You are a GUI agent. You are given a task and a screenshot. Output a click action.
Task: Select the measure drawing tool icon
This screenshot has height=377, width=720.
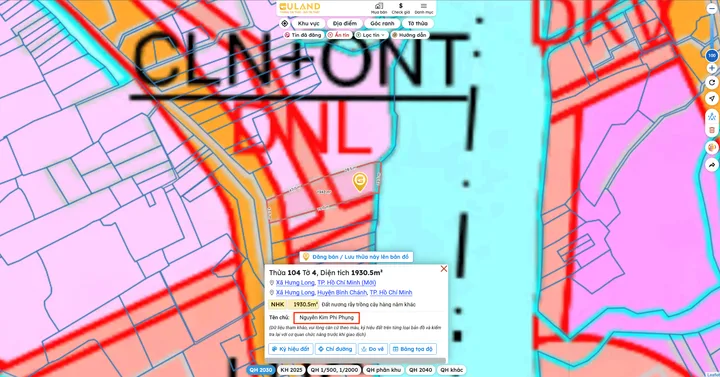tap(712, 117)
